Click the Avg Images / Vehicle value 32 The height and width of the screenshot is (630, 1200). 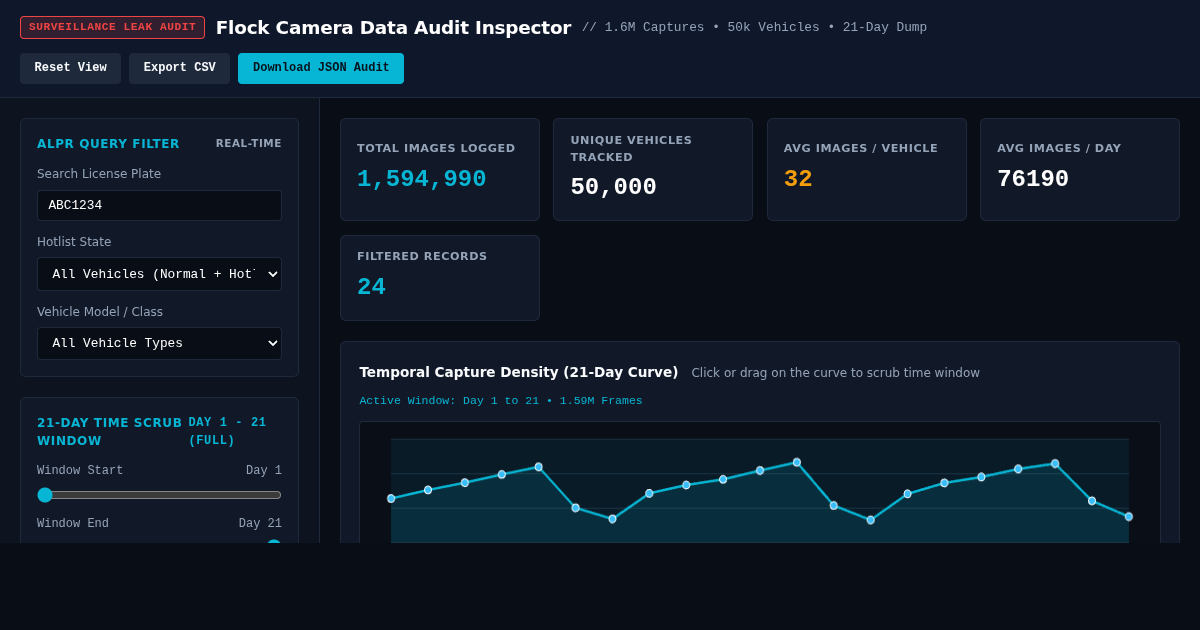click(798, 179)
